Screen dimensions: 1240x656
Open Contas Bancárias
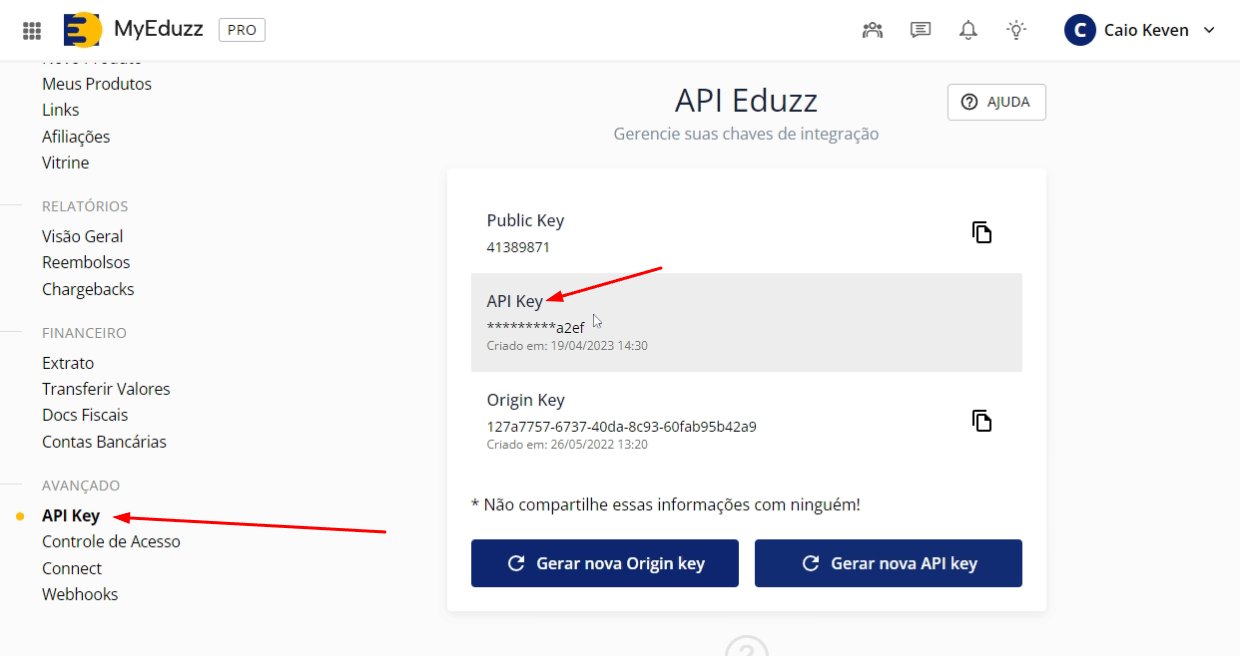point(104,441)
